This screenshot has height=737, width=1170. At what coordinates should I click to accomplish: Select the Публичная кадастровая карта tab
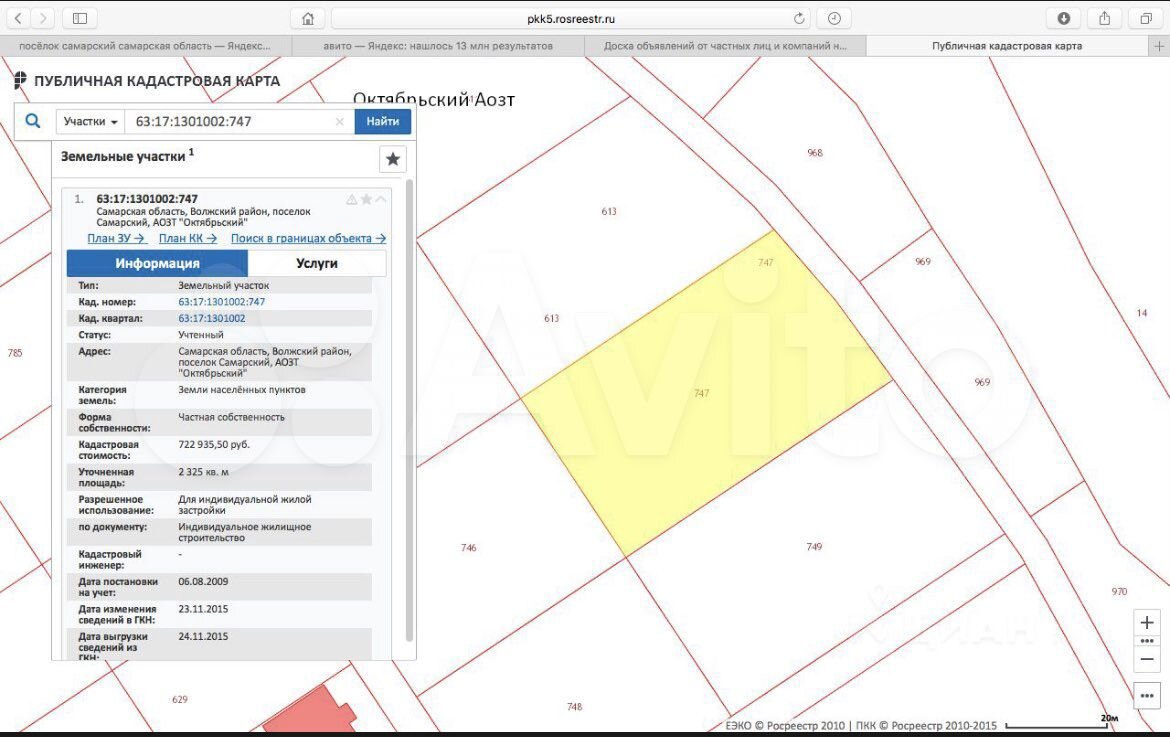click(1007, 46)
